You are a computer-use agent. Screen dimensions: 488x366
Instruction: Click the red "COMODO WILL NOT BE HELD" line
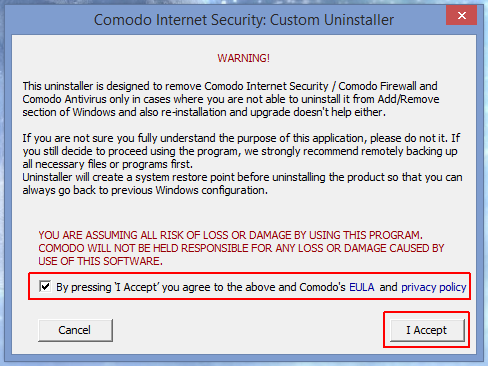click(241, 248)
